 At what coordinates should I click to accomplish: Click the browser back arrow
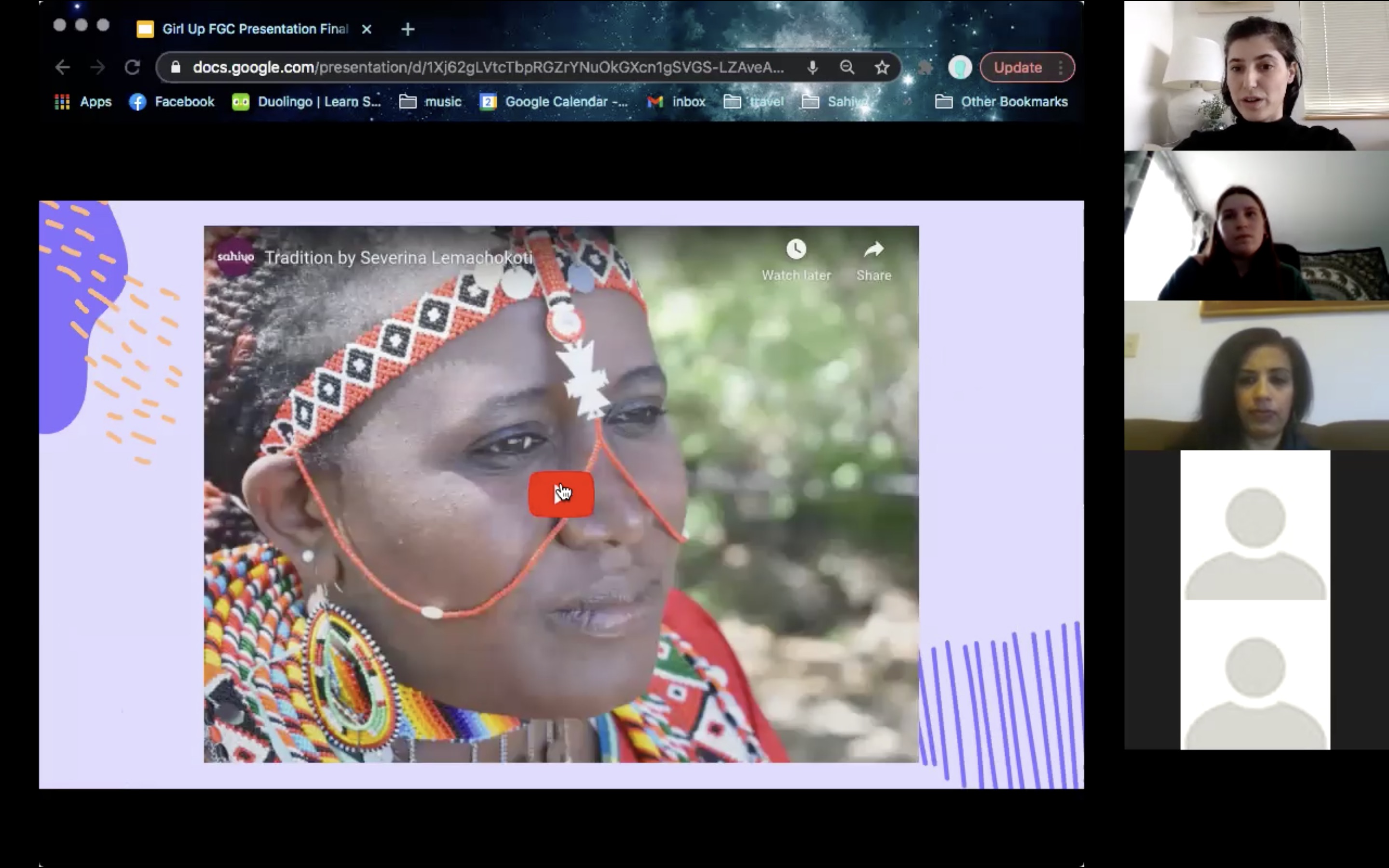pyautogui.click(x=63, y=68)
